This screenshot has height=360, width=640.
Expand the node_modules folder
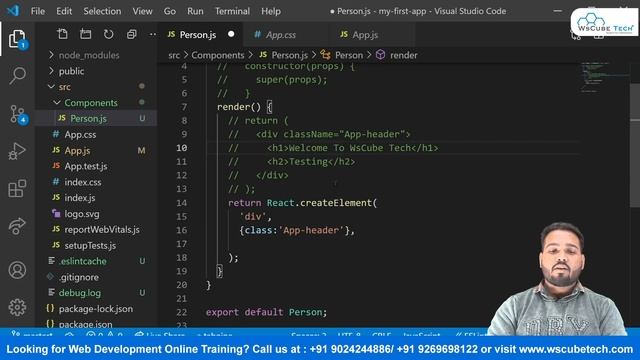[x=96, y=55]
